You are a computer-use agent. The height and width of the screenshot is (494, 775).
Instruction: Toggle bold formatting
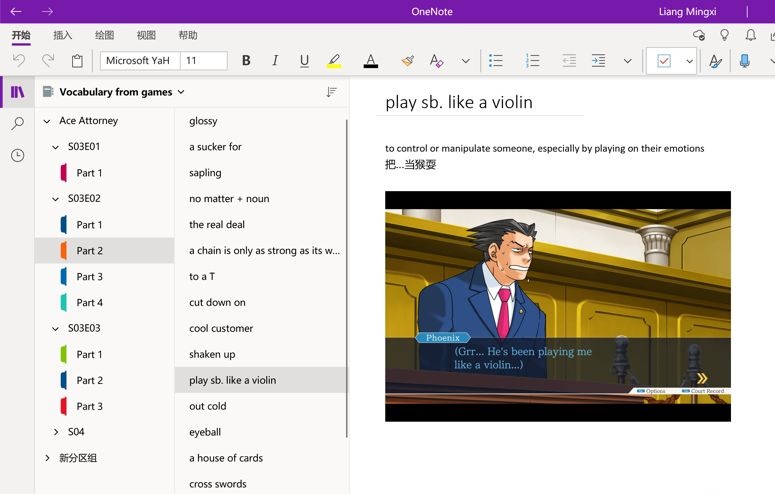pyautogui.click(x=246, y=61)
